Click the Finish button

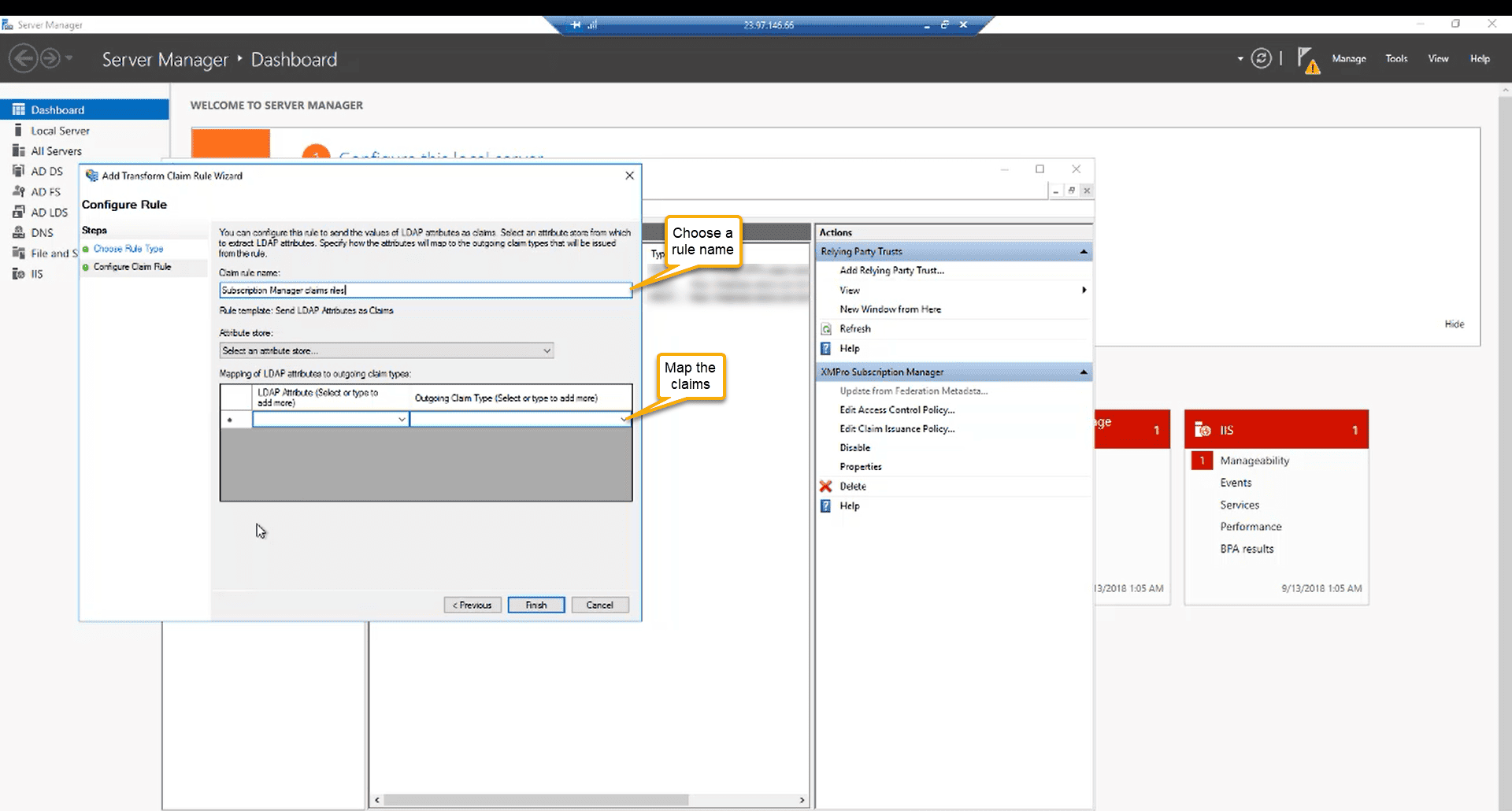click(x=536, y=605)
